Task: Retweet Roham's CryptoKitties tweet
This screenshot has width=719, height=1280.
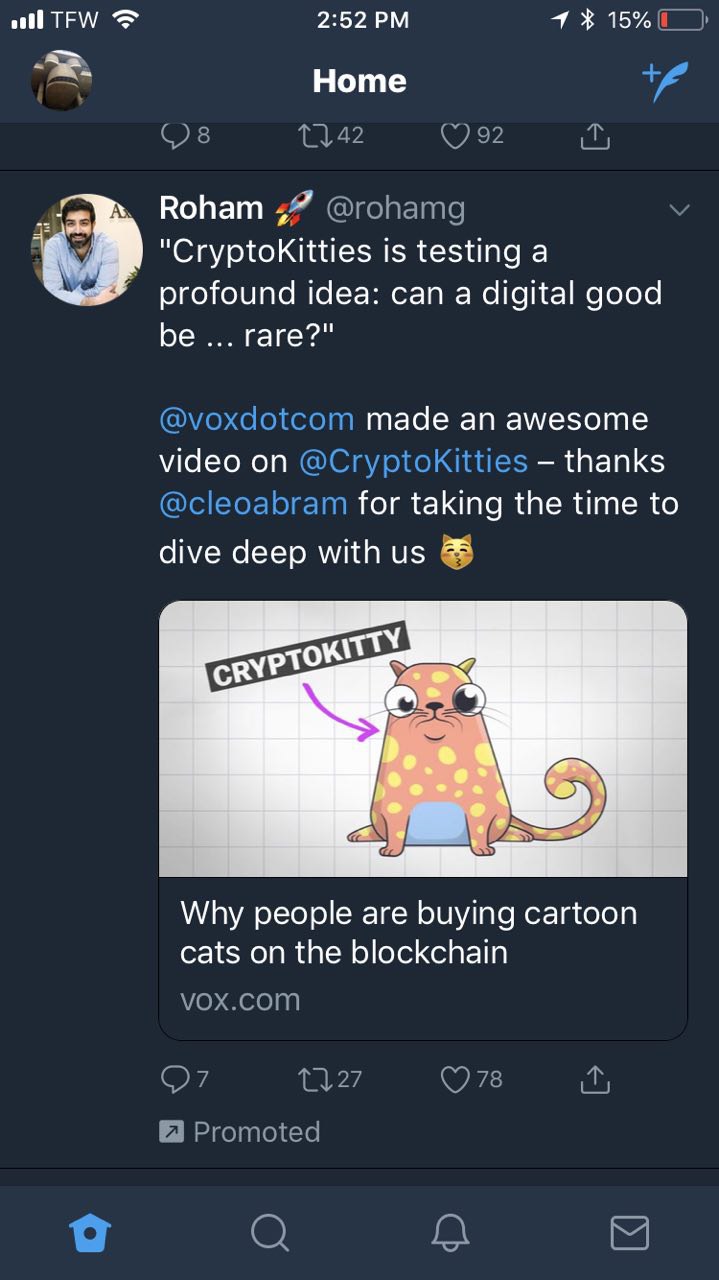Action: [315, 1079]
